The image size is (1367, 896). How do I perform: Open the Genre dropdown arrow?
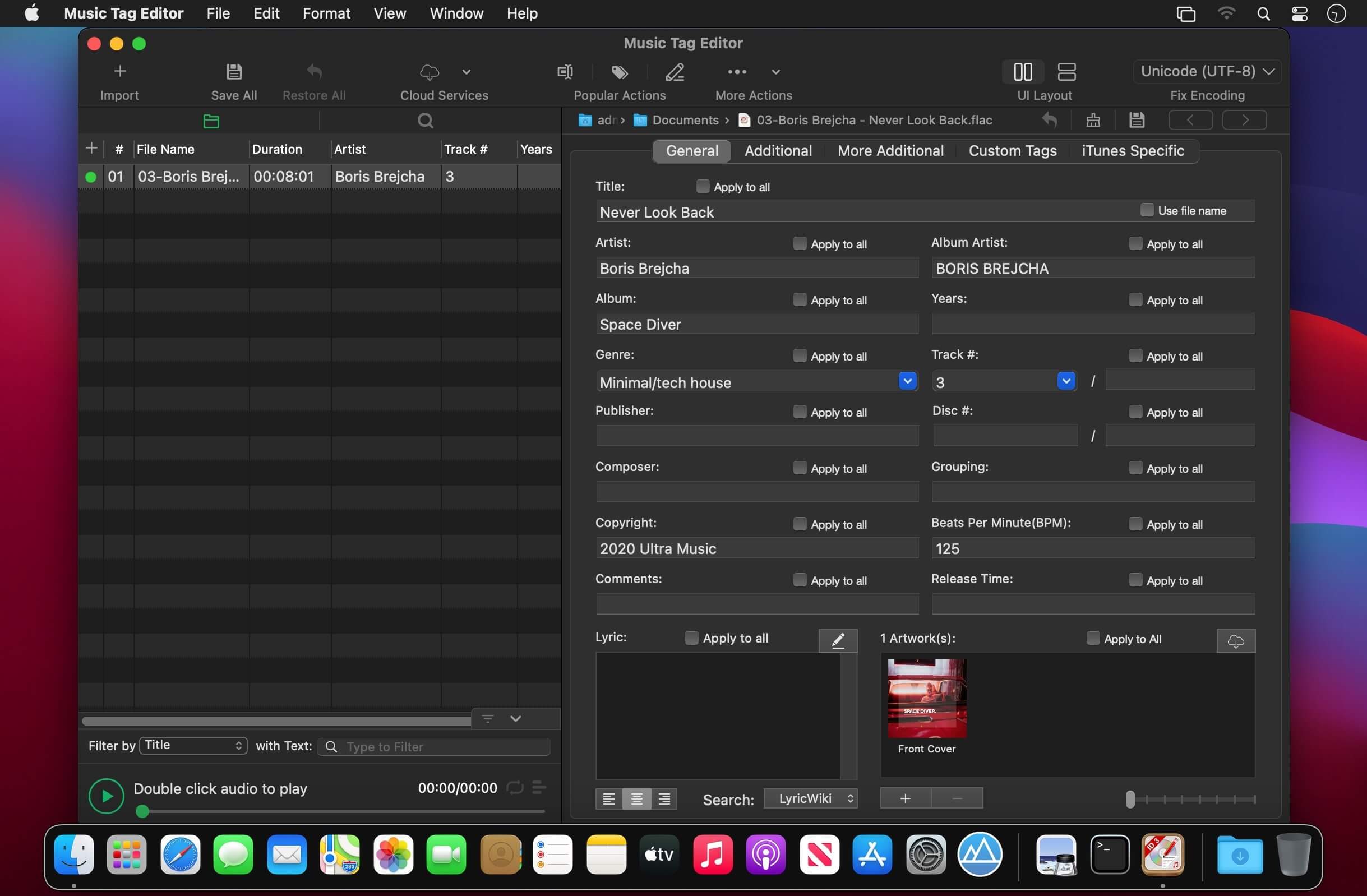point(908,381)
